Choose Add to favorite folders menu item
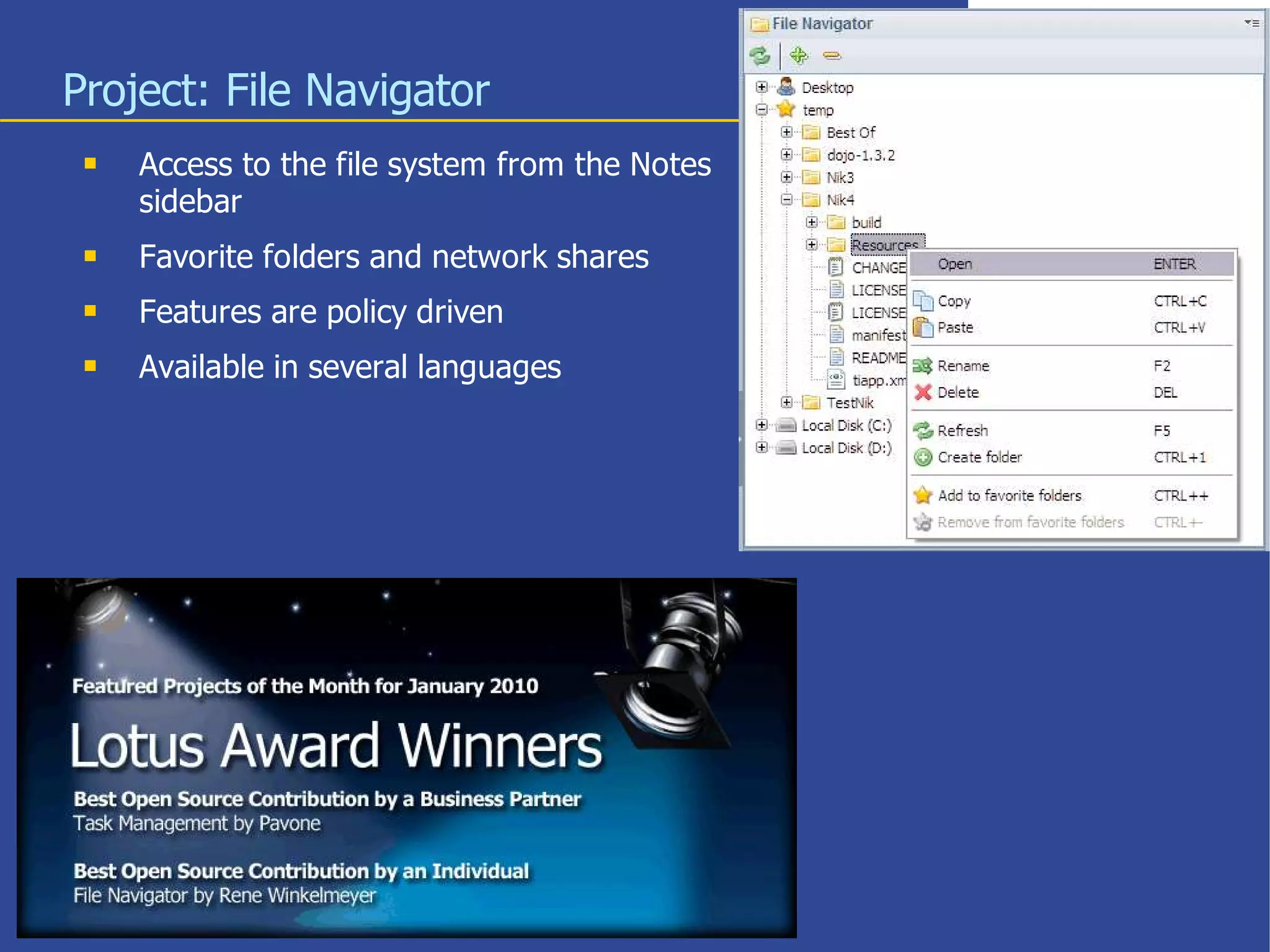 point(1072,496)
